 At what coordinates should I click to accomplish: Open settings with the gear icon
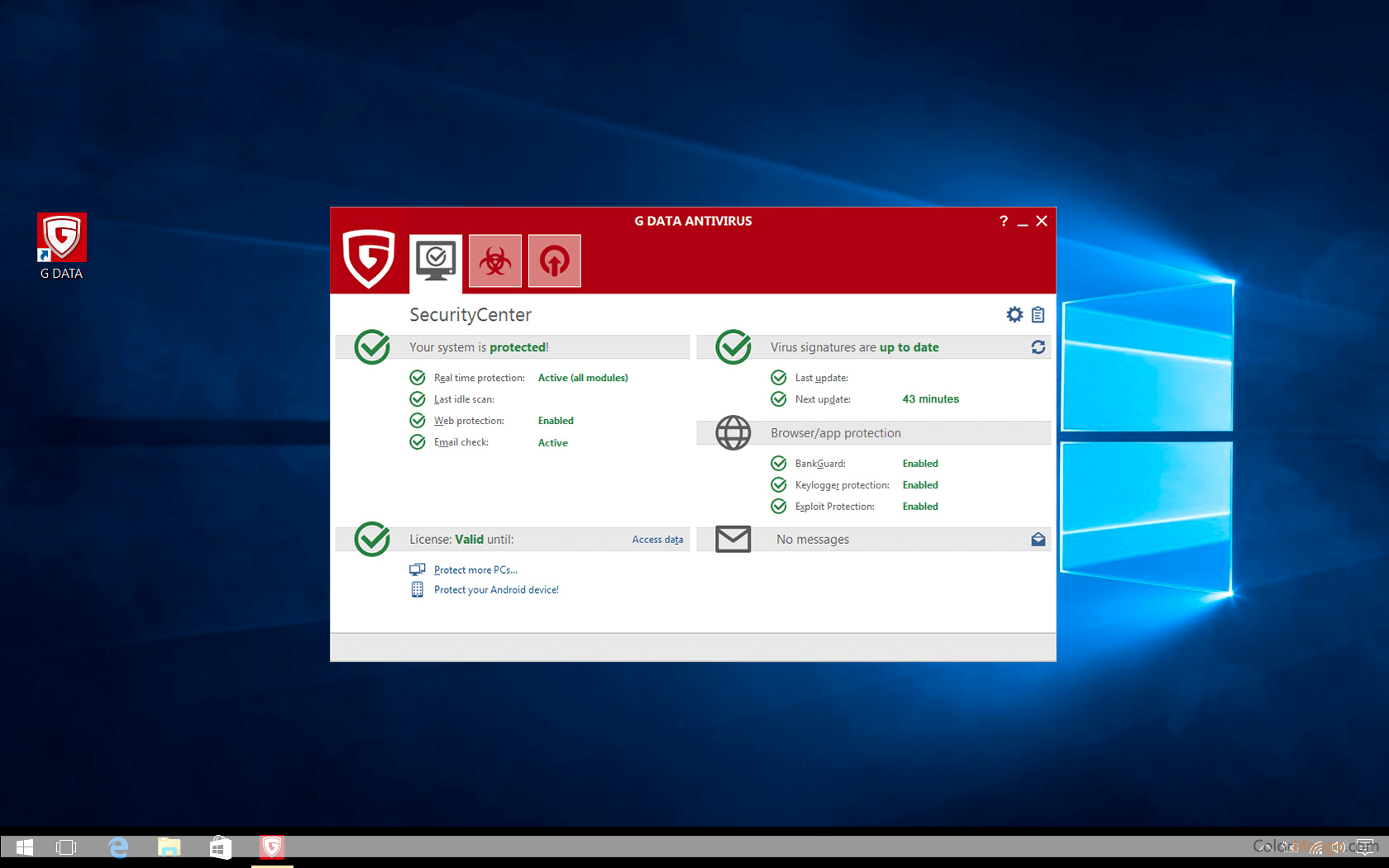click(1014, 315)
